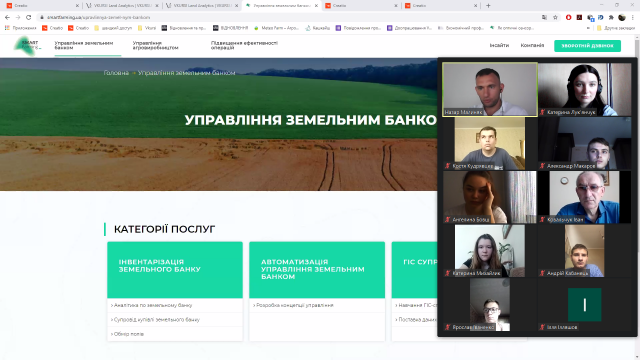640x360 pixels.
Task: Open 'Управління земельним банком' nav menu
Action: [84, 45]
